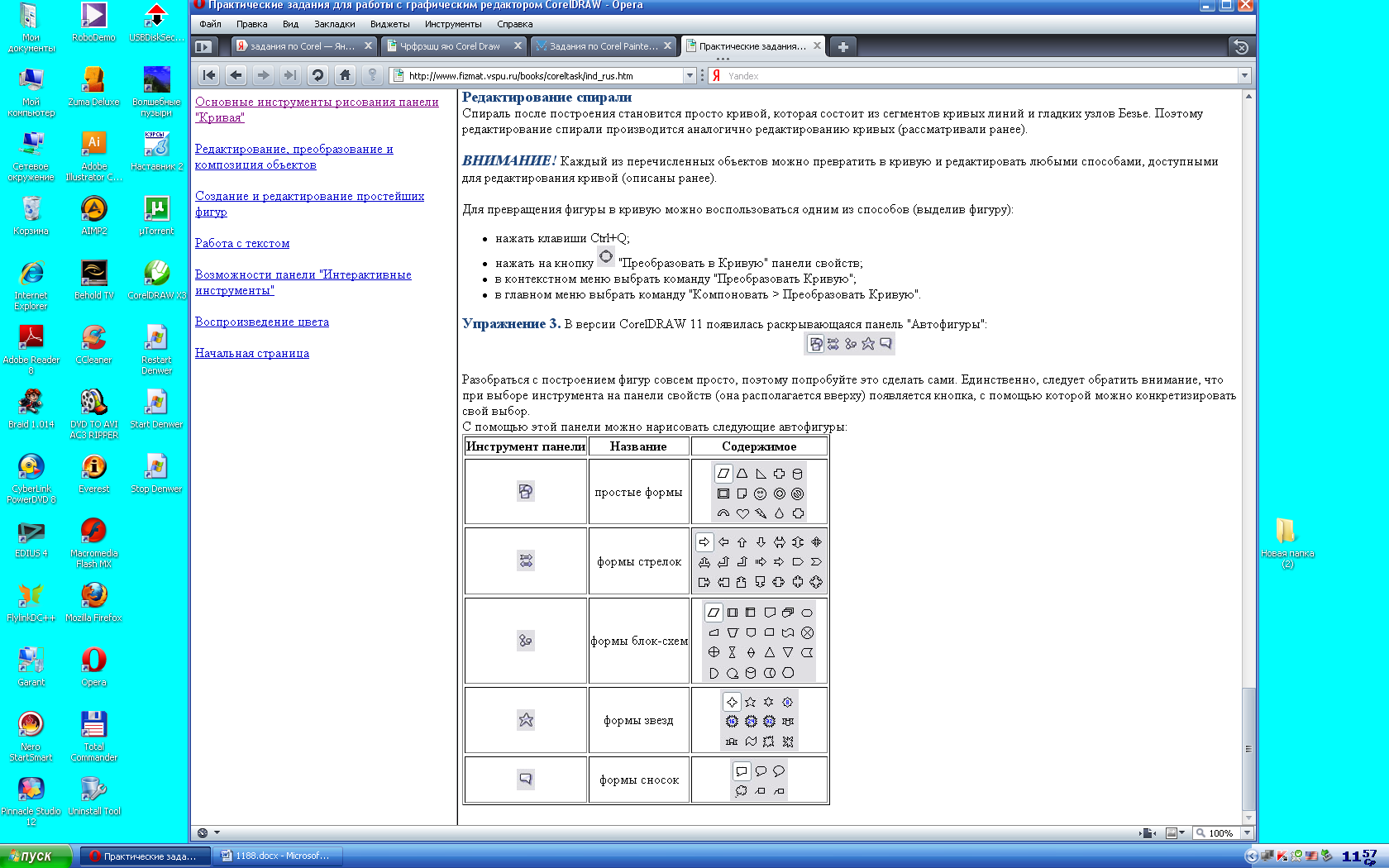The width and height of the screenshot is (1389, 868).
Task: Close the 'Практические задания...' tab
Action: tap(817, 46)
